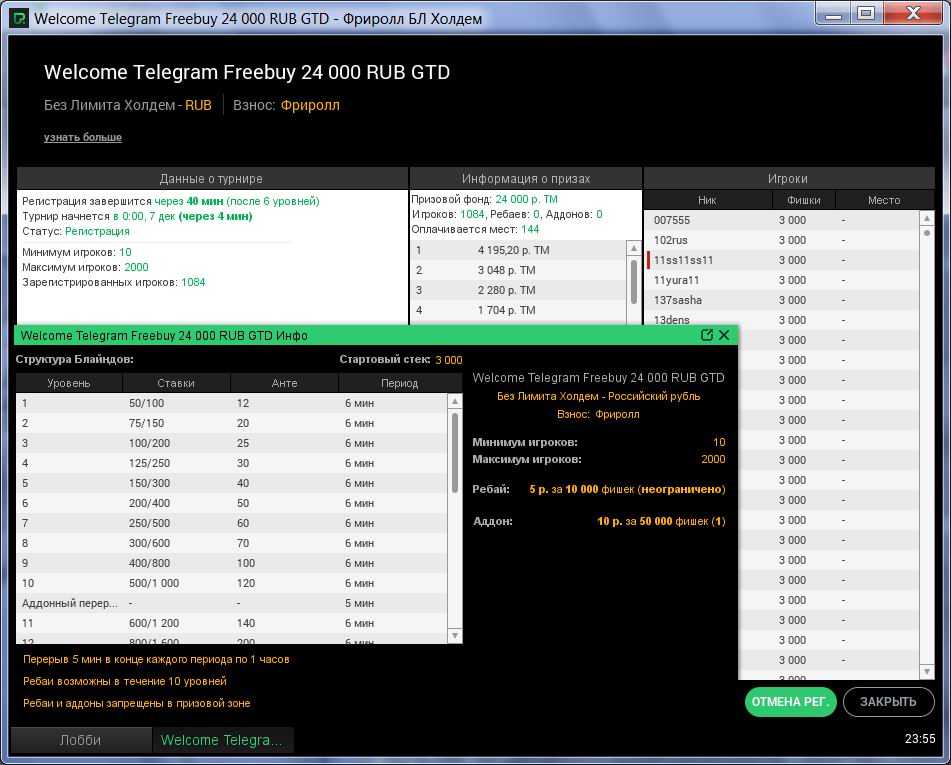951x765 pixels.
Task: Click the Данные о турнире panel header
Action: (x=212, y=179)
